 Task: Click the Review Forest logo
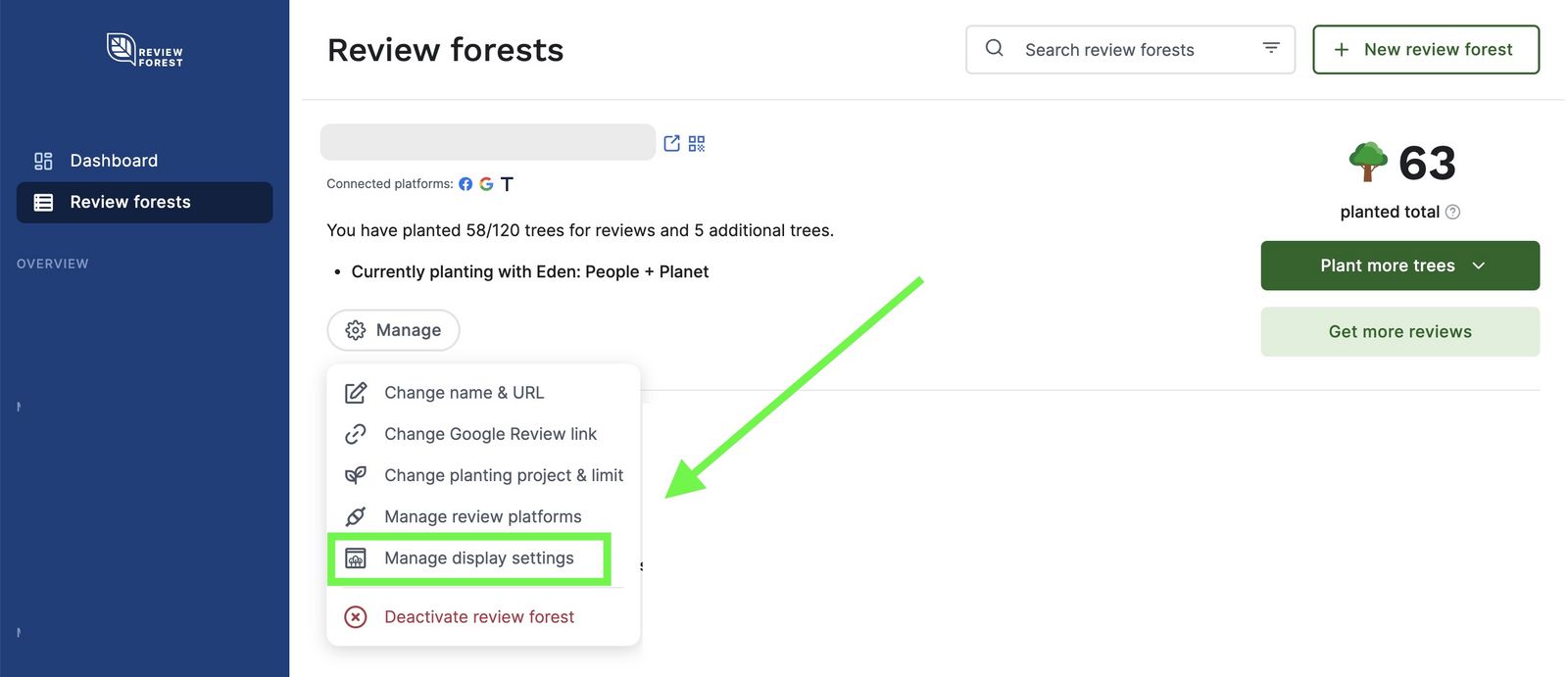pos(144,50)
